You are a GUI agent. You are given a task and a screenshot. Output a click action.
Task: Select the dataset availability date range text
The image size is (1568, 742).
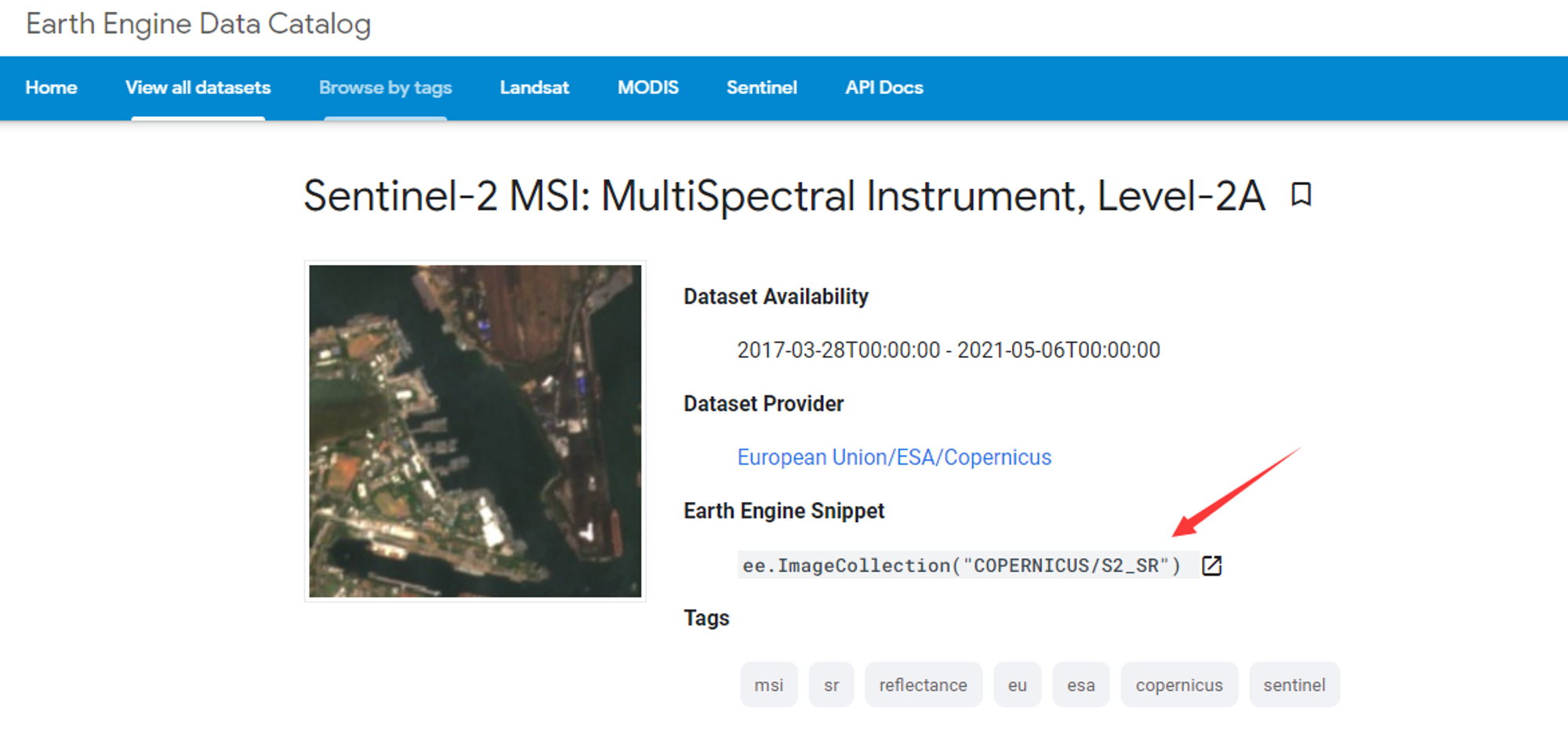point(948,350)
